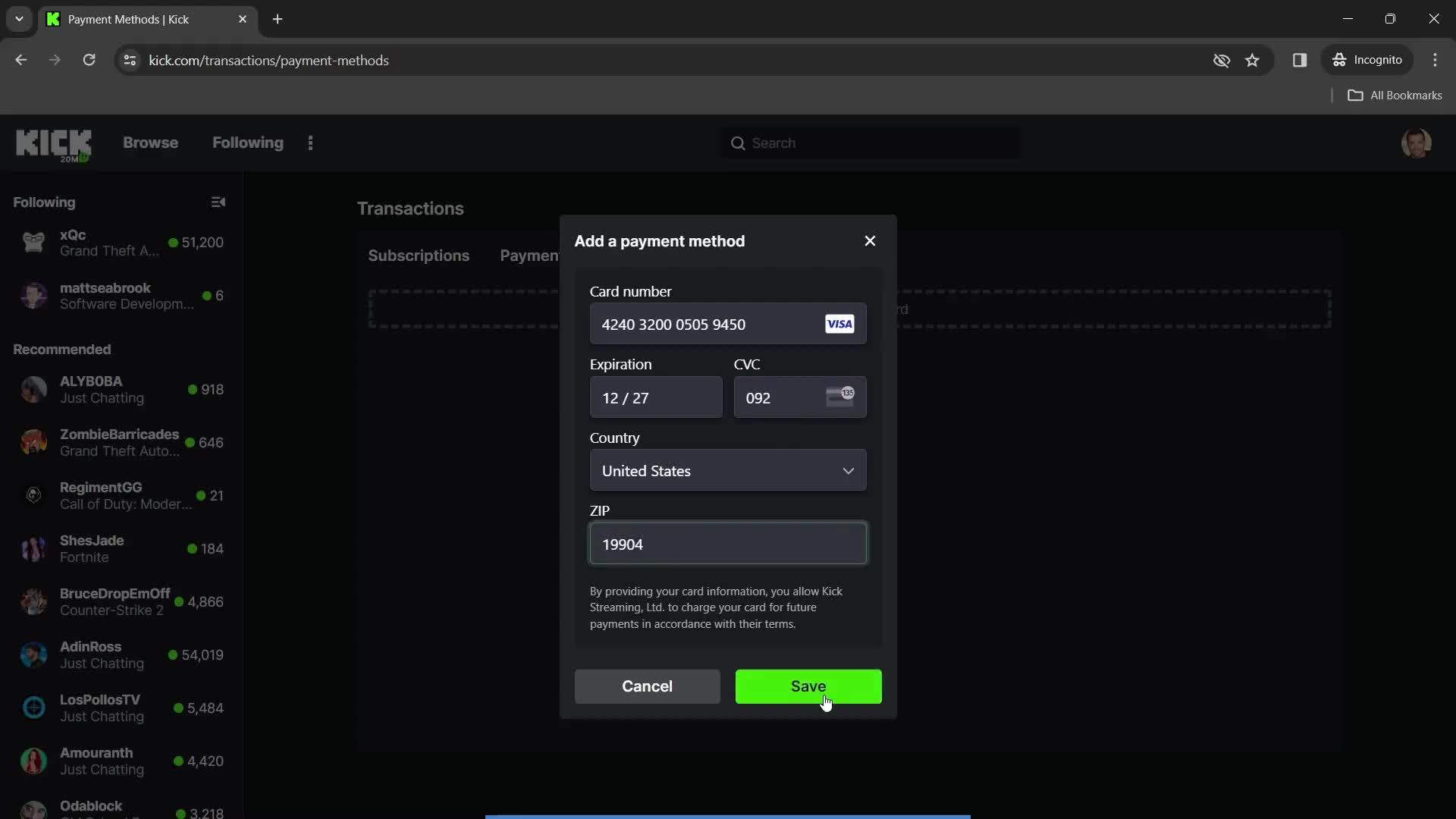Viewport: 1456px width, 819px height.
Task: Click the Save button
Action: tap(808, 686)
